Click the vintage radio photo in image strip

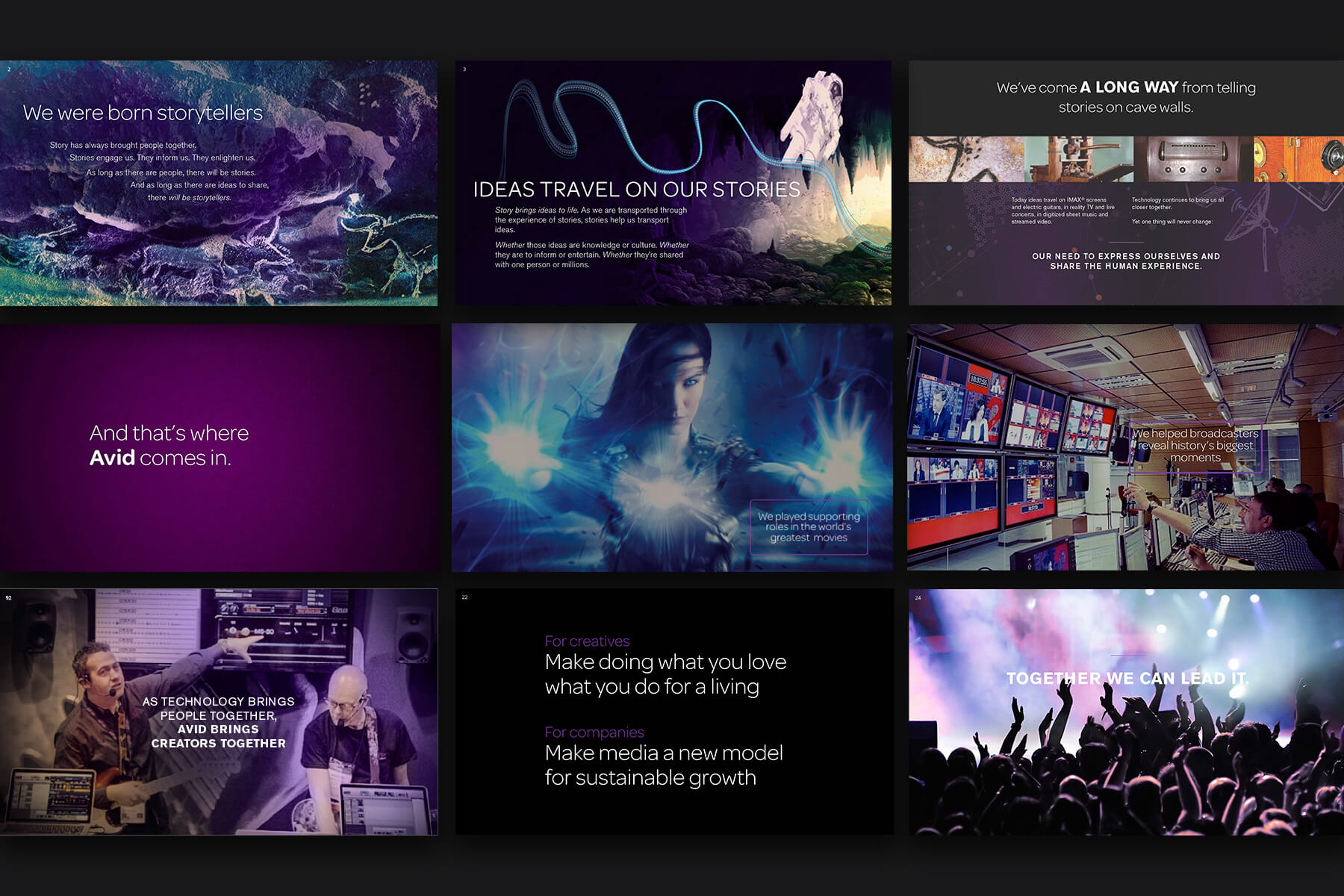(1193, 159)
